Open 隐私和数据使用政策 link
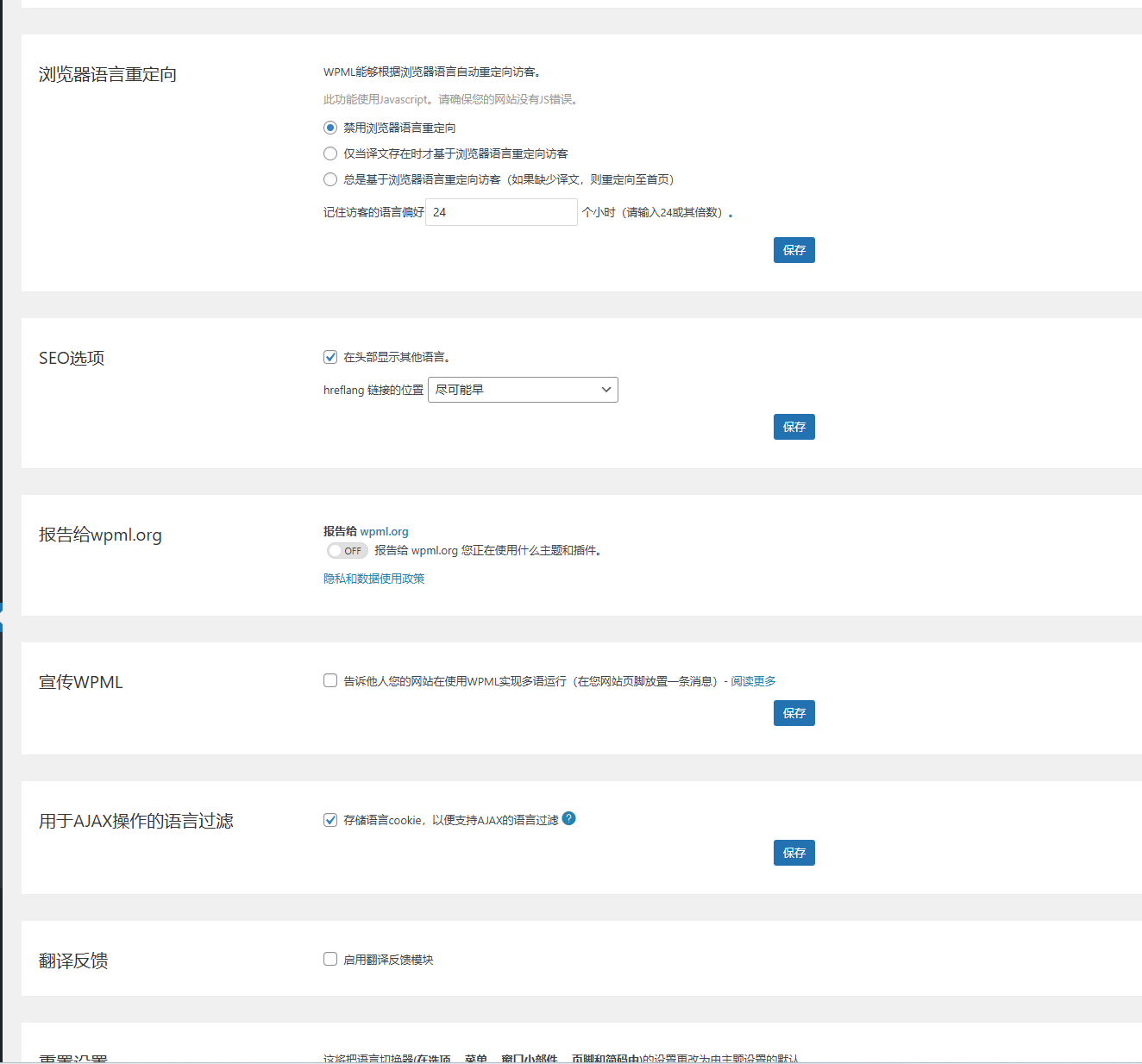Screen dimensions: 1142x1064 [374, 579]
